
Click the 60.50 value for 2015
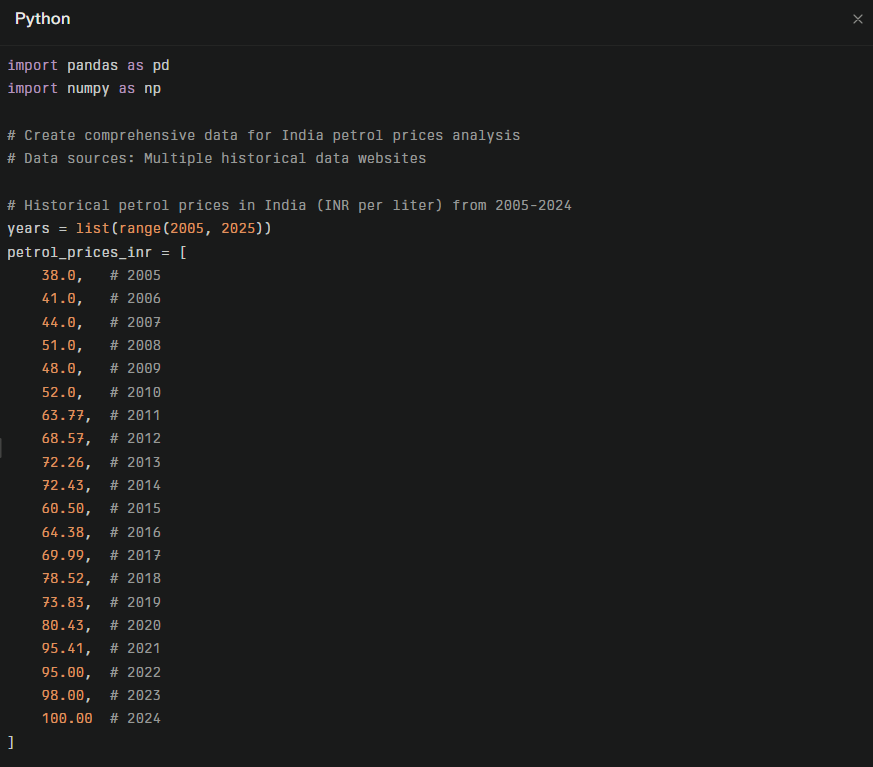pos(63,508)
